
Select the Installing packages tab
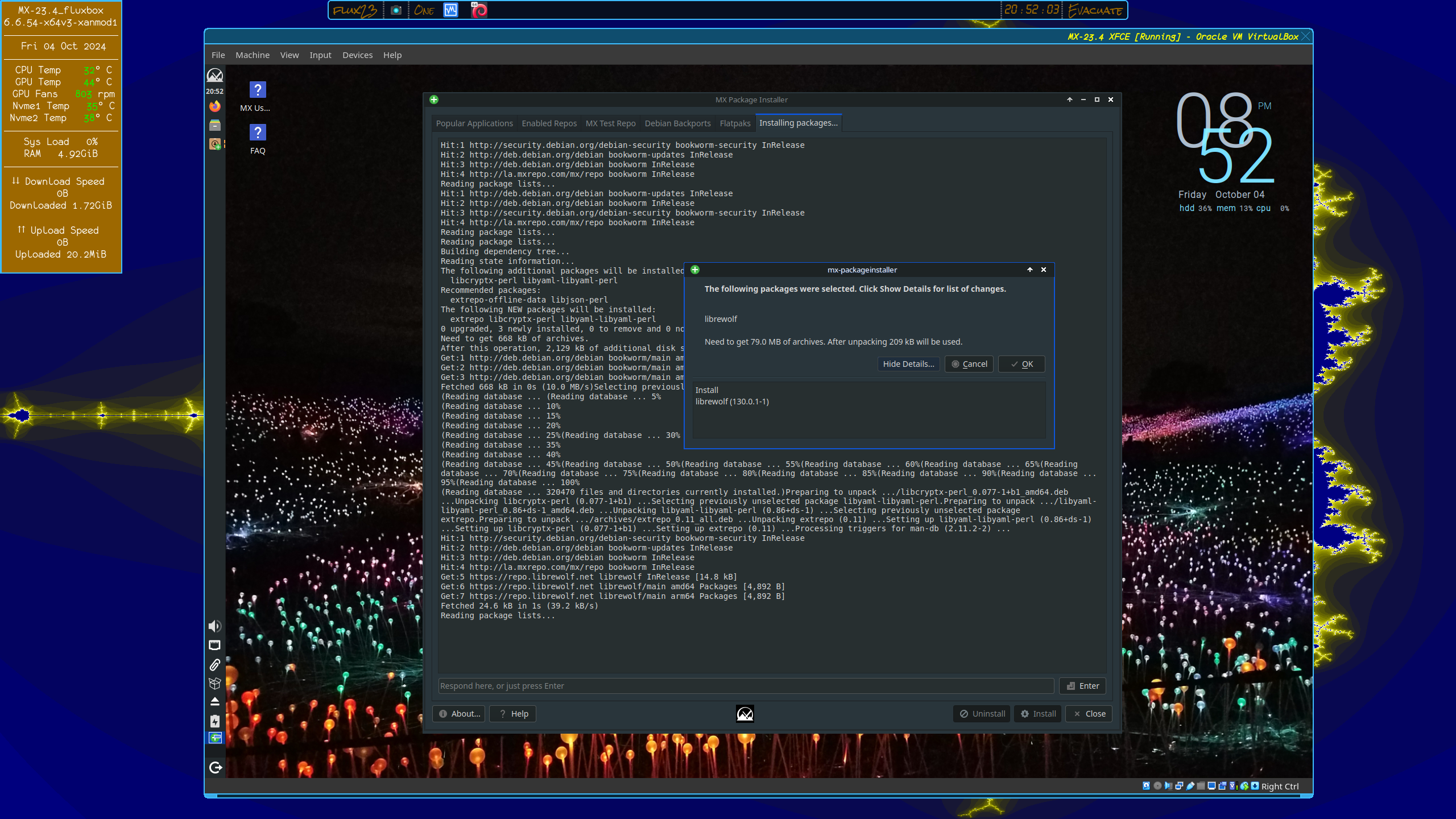tap(798, 123)
